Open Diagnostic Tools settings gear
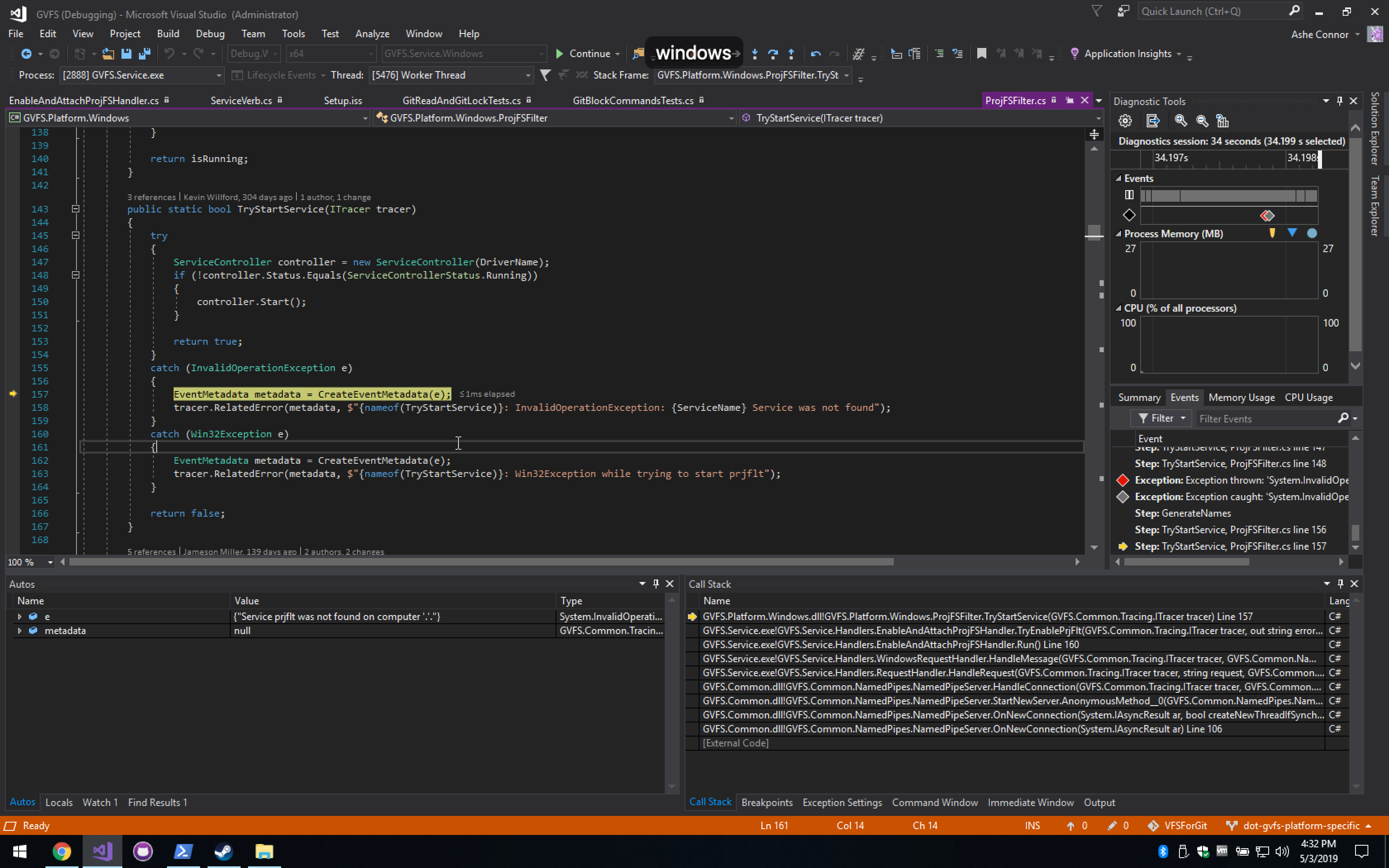Screen dimensions: 1389x868 pyautogui.click(x=1125, y=121)
